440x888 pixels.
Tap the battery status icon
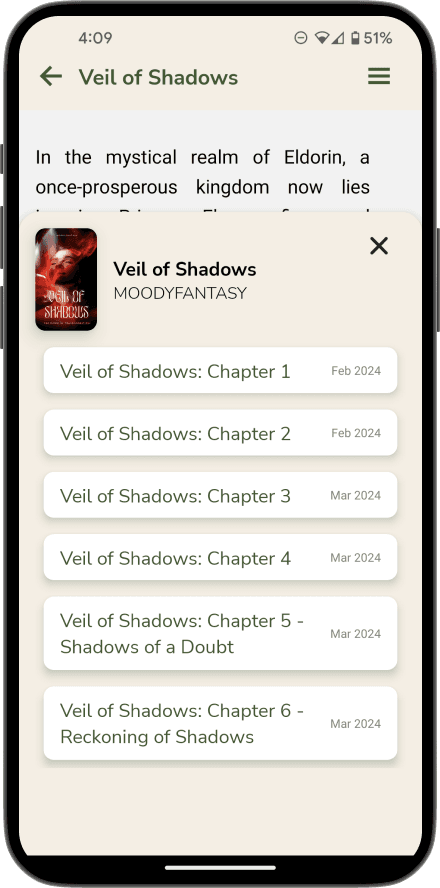[355, 39]
